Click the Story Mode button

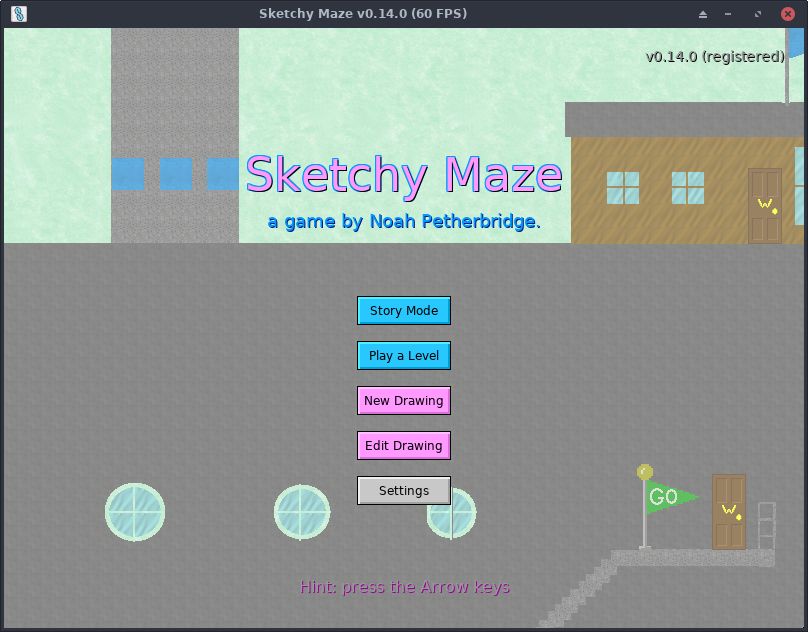(x=404, y=311)
